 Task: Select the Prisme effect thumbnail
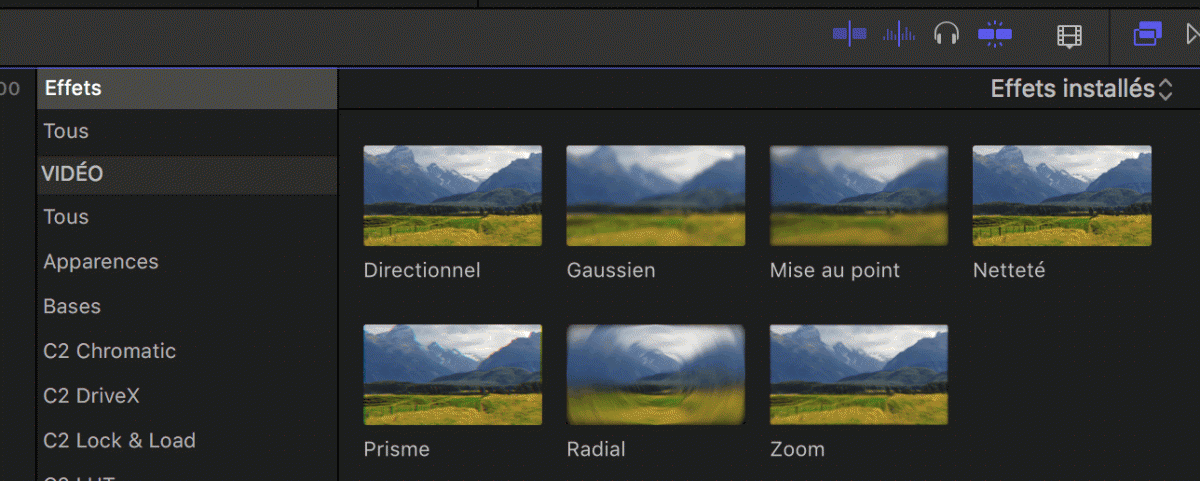point(453,375)
